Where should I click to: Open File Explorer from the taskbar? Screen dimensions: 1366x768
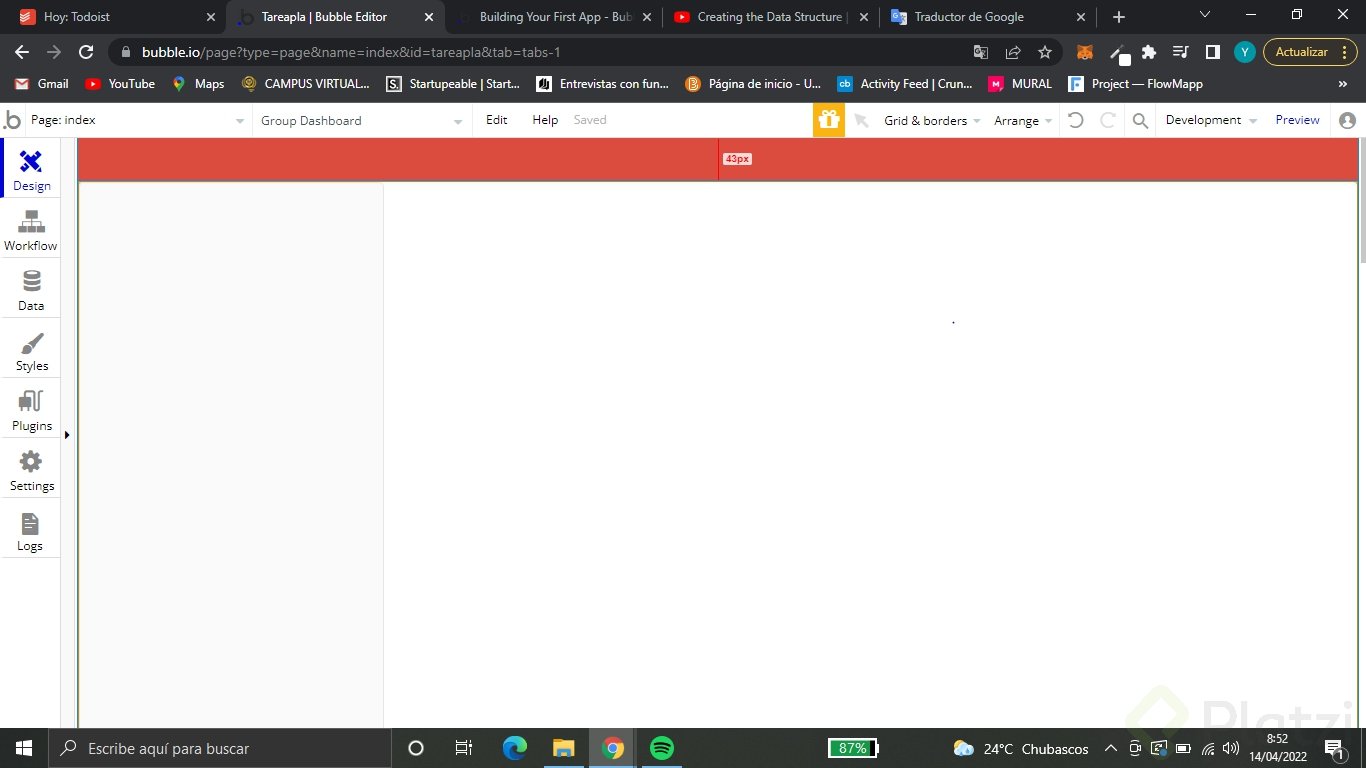click(x=564, y=748)
